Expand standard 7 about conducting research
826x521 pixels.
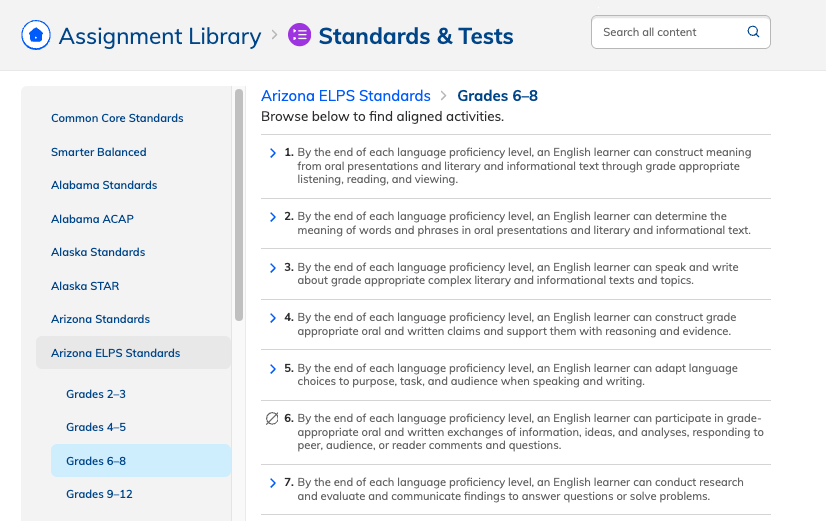273,483
